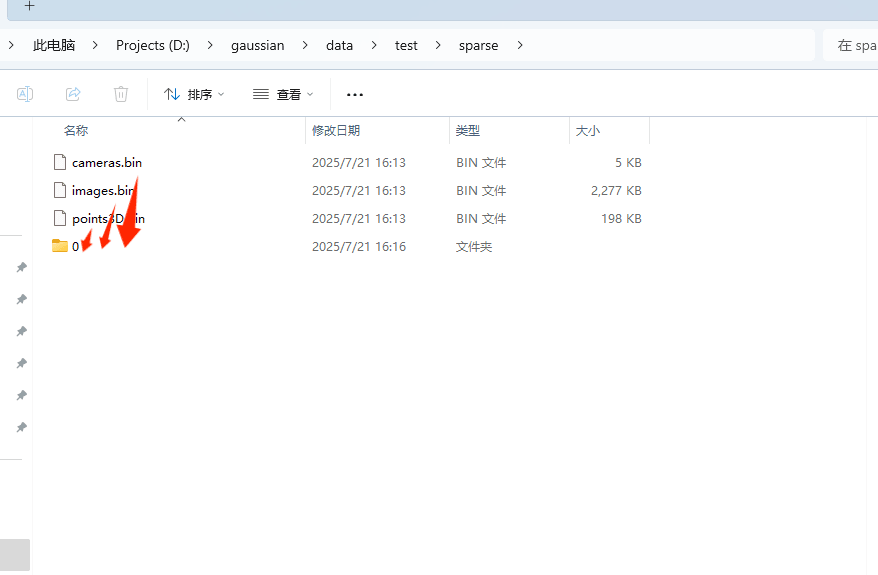Sort files by the 修改日期 column header
Viewport: 878px width, 575px height.
click(336, 130)
